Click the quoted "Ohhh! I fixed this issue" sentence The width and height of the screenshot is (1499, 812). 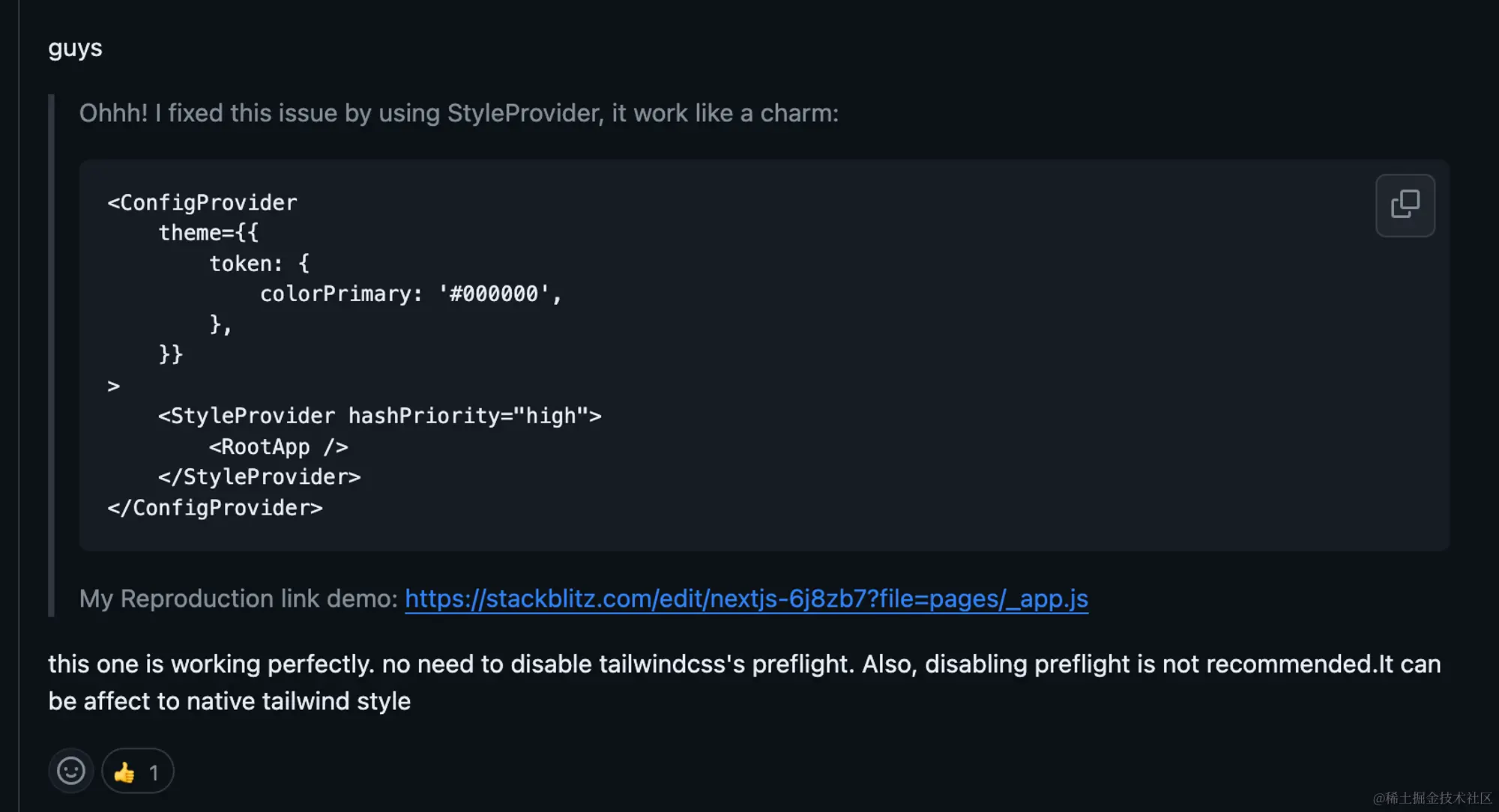[x=459, y=113]
